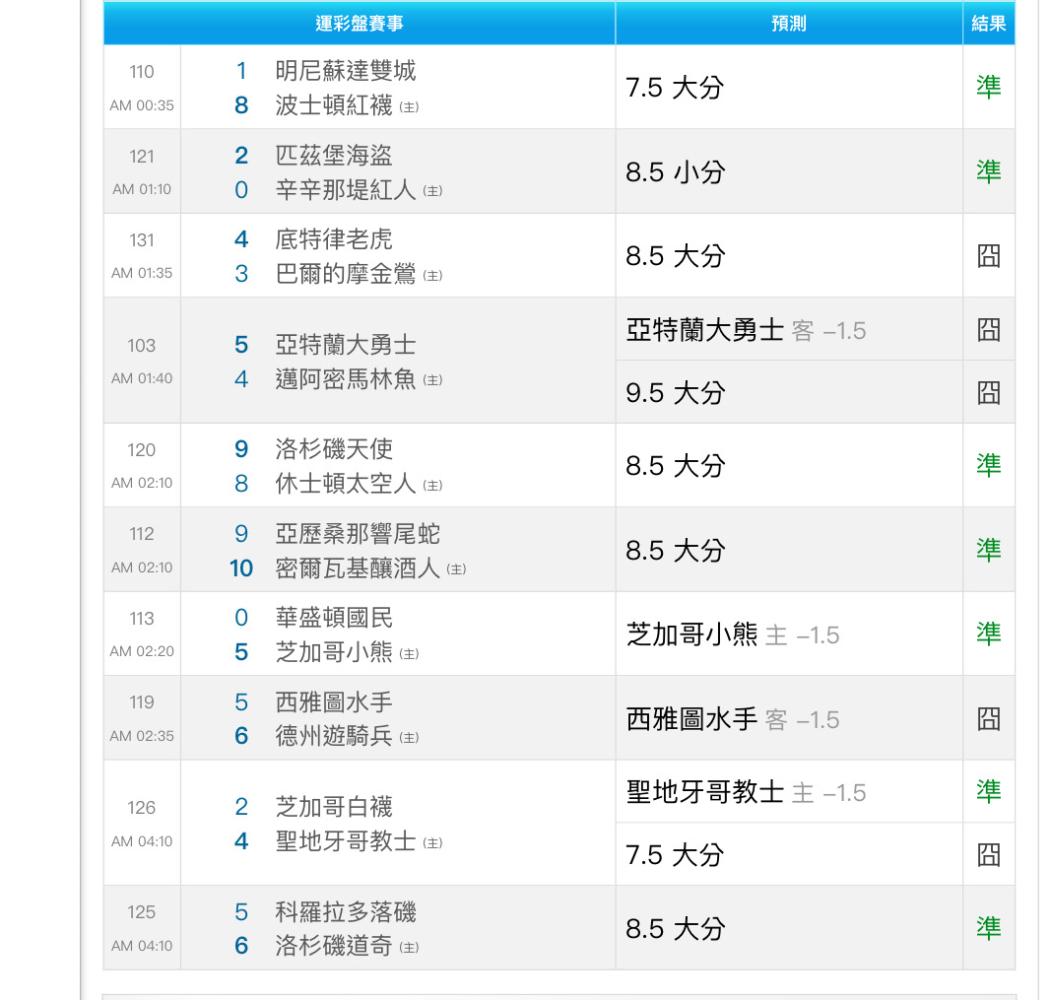Click the 7.5 大分 prediction for game 126

[x=675, y=855]
